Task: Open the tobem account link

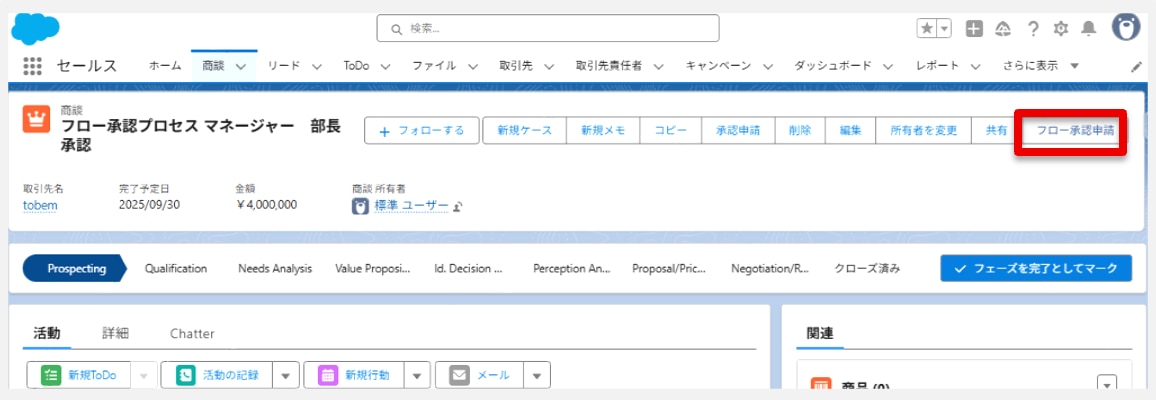Action: click(x=40, y=205)
